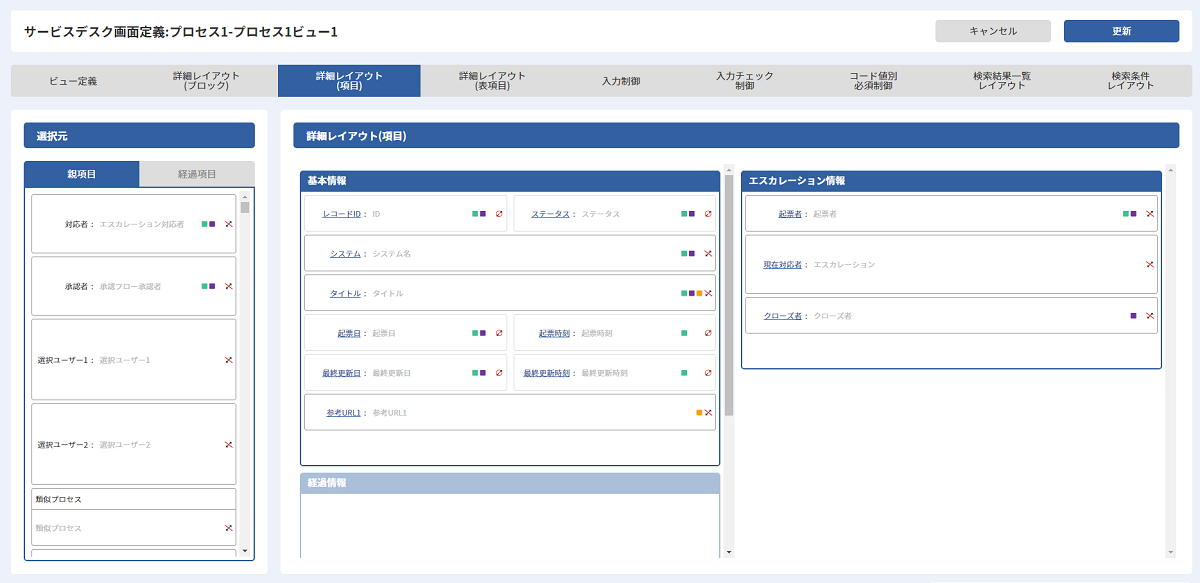Click the クローズ者 label link

[783, 316]
